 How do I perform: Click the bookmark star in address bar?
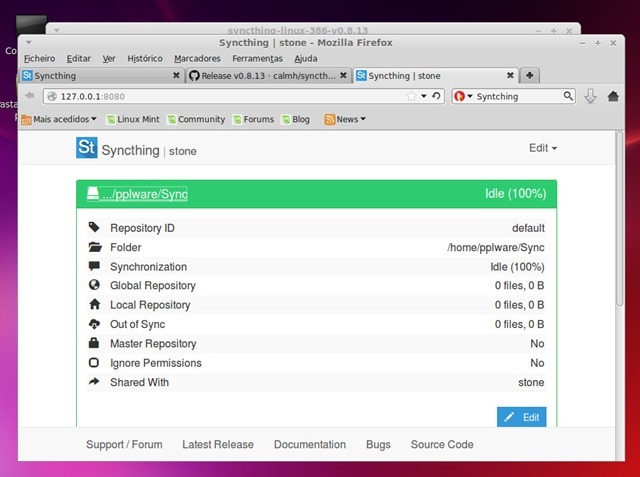(x=411, y=96)
